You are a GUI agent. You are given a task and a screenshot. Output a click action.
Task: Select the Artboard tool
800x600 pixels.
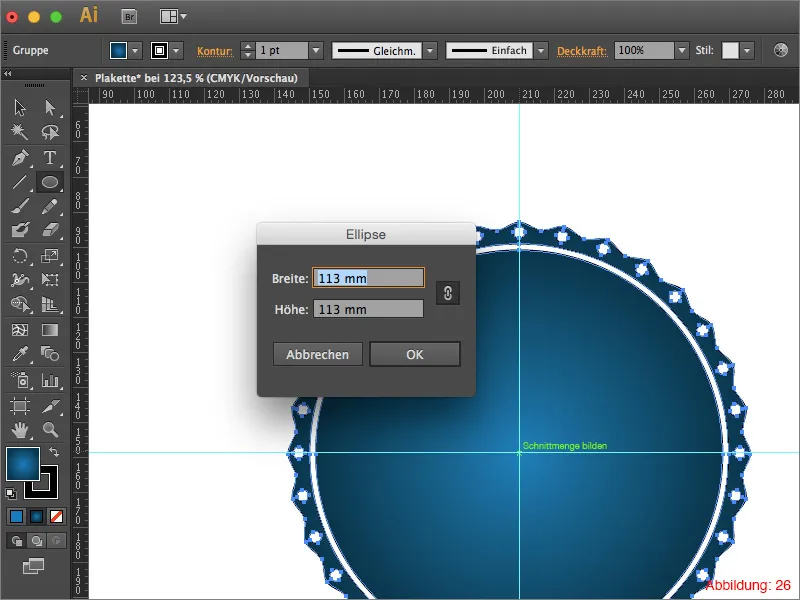pos(20,406)
